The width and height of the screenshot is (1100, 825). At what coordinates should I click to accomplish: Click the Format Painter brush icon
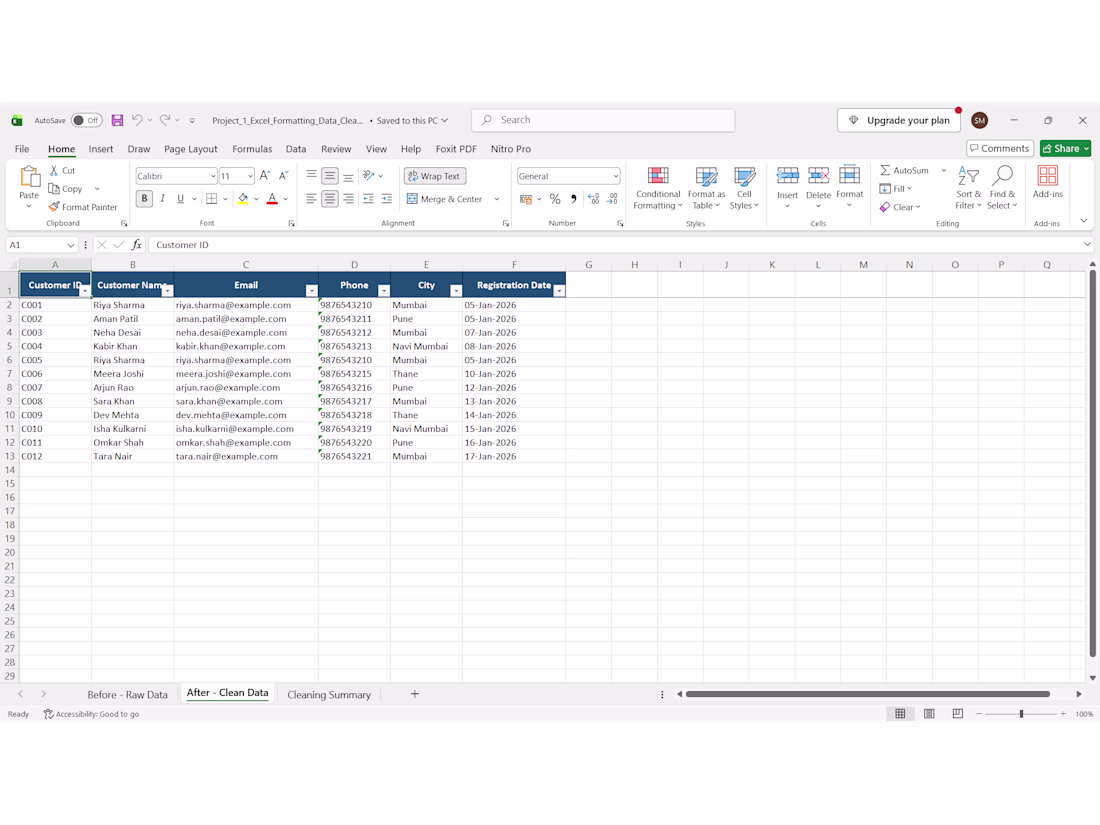click(x=54, y=207)
